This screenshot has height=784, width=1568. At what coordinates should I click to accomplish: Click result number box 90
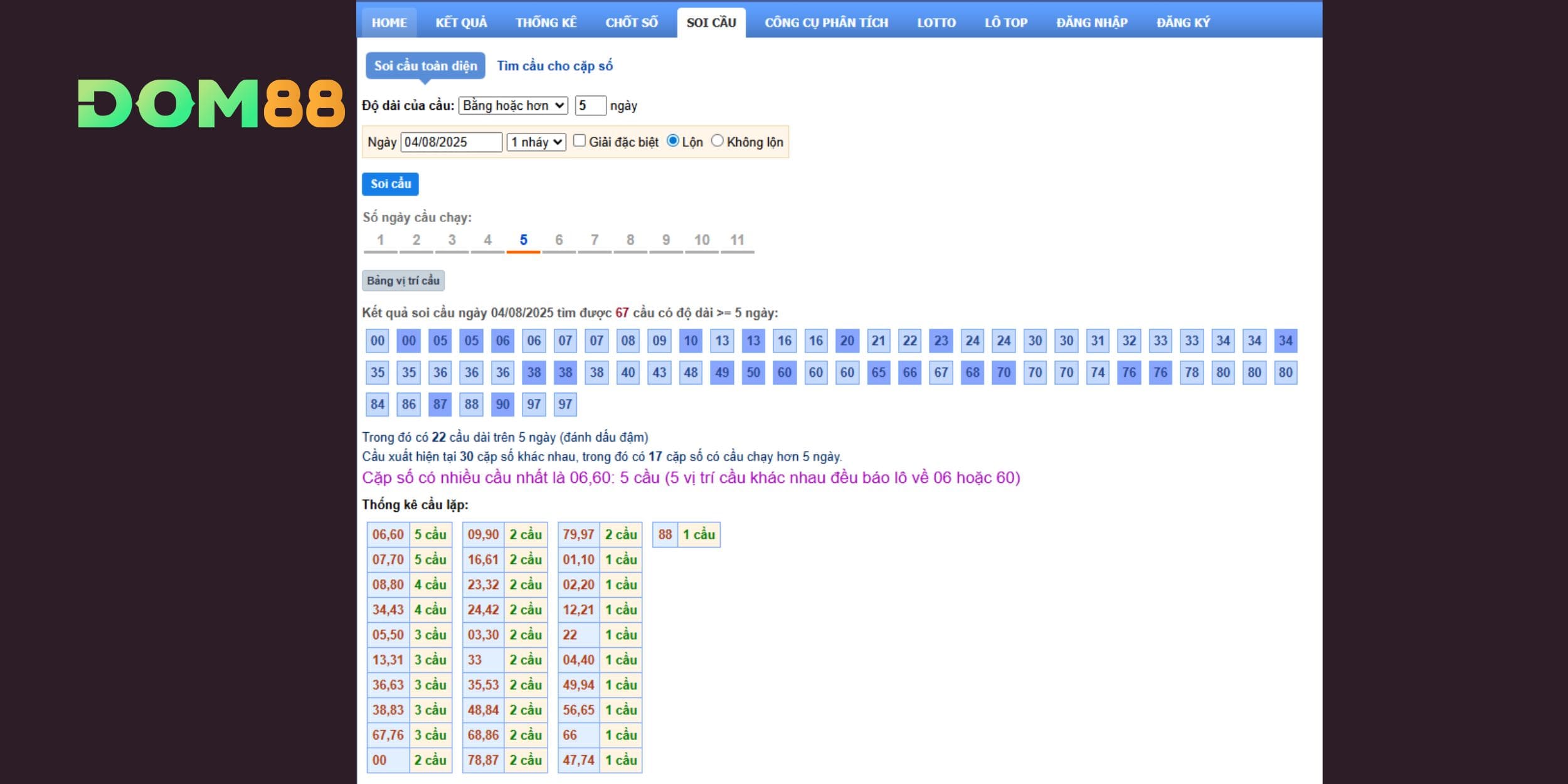[x=503, y=405]
